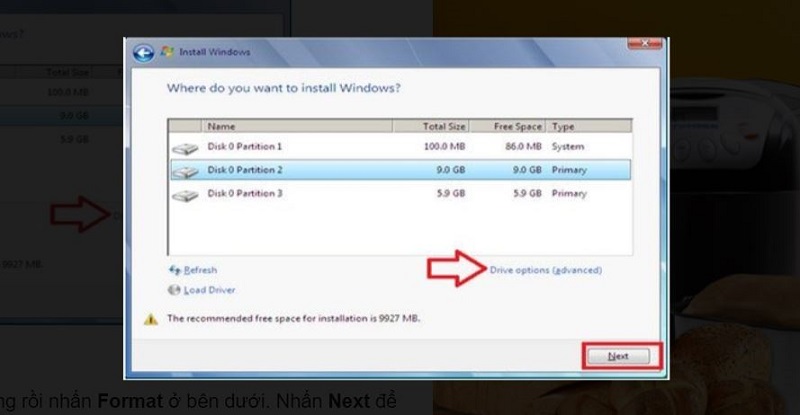Screen dimensions: 800x415
Task: Sort by the Name column header
Action: coord(297,126)
